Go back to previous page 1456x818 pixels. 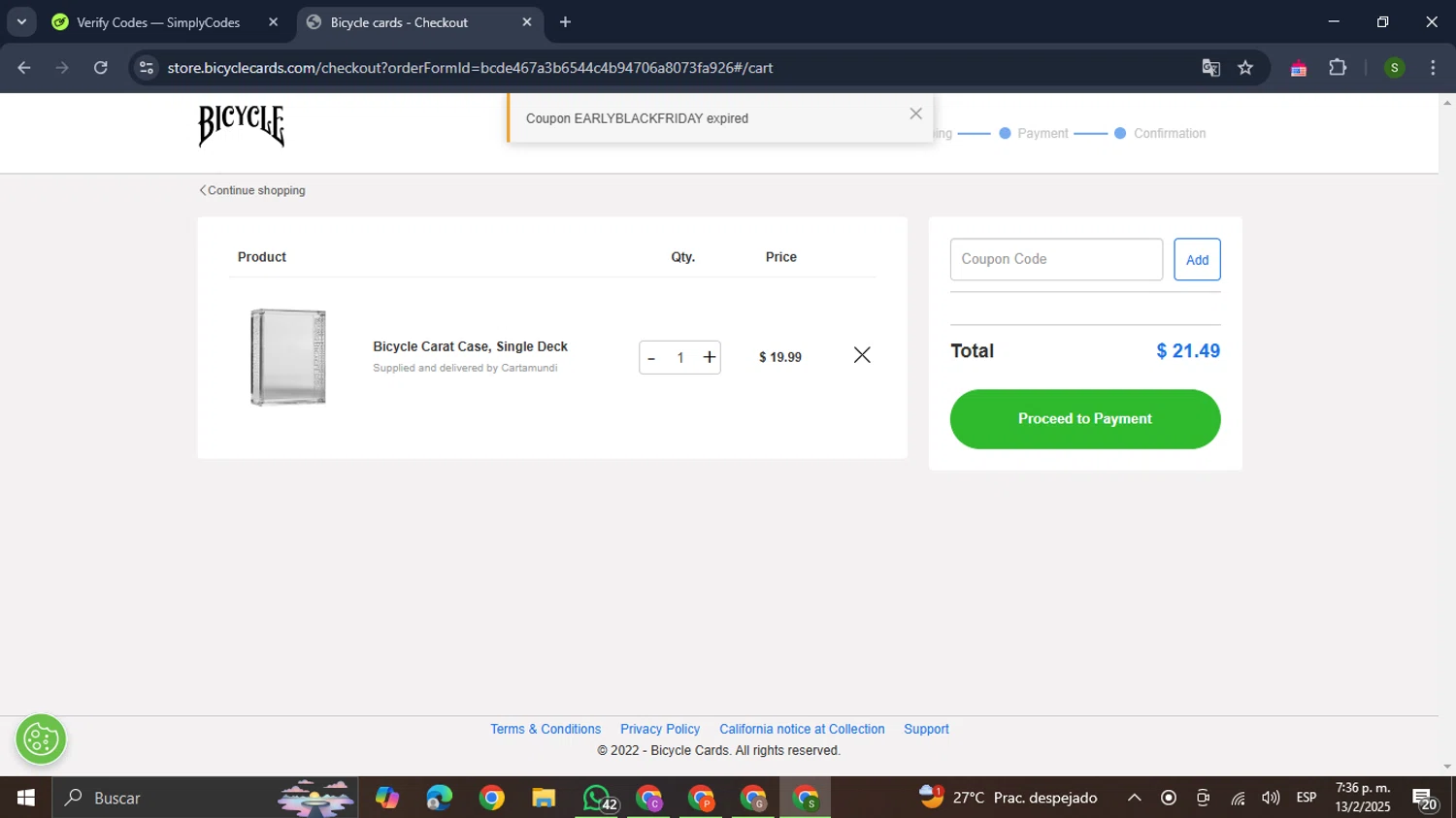(x=24, y=68)
